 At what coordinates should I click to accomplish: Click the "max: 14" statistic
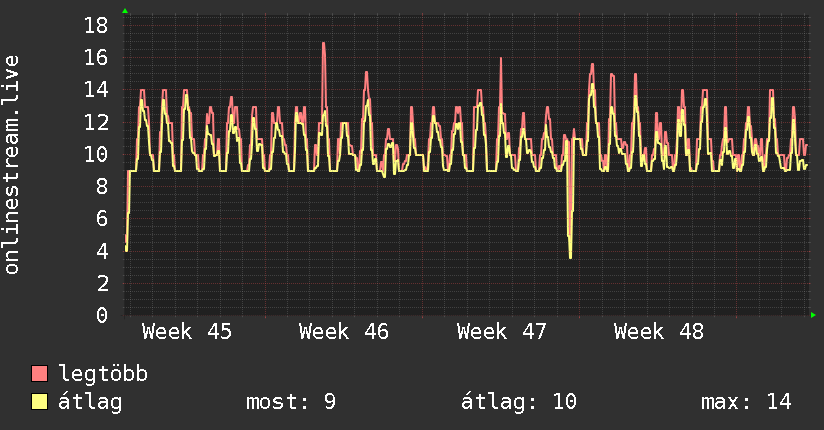point(746,402)
